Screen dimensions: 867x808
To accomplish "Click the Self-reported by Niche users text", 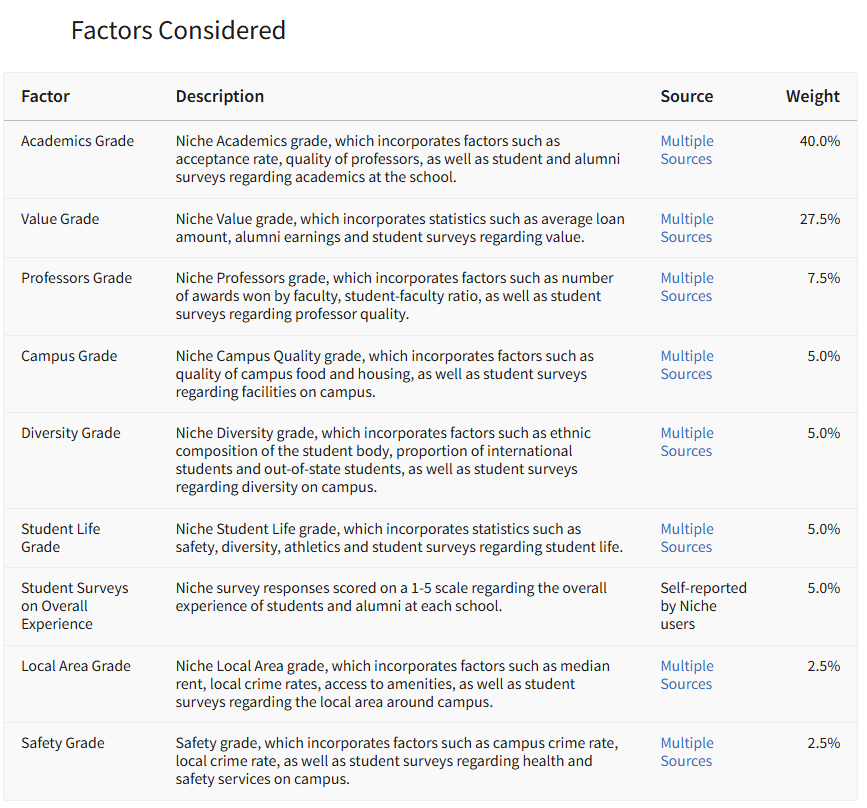I will [x=703, y=606].
